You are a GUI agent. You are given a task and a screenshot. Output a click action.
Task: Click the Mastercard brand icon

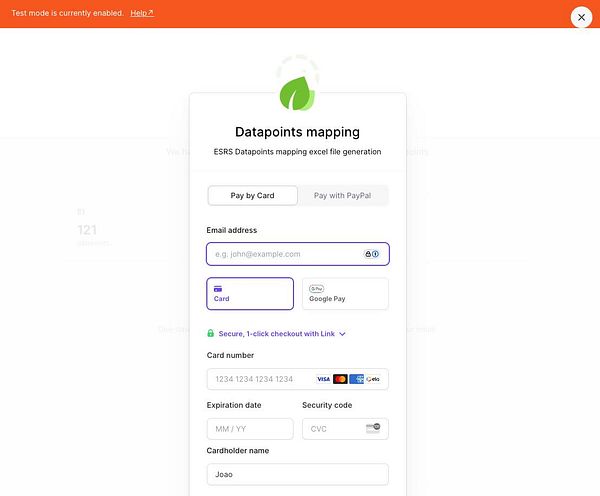point(340,379)
